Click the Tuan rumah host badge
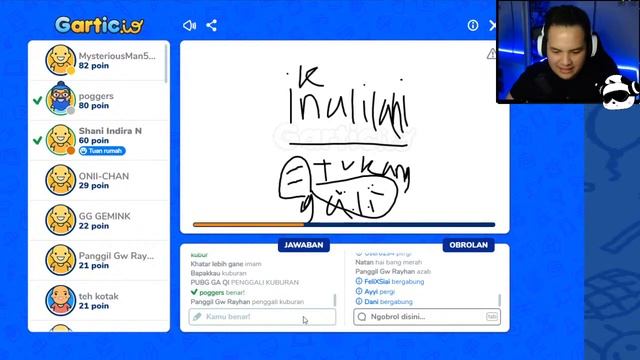 (102, 151)
